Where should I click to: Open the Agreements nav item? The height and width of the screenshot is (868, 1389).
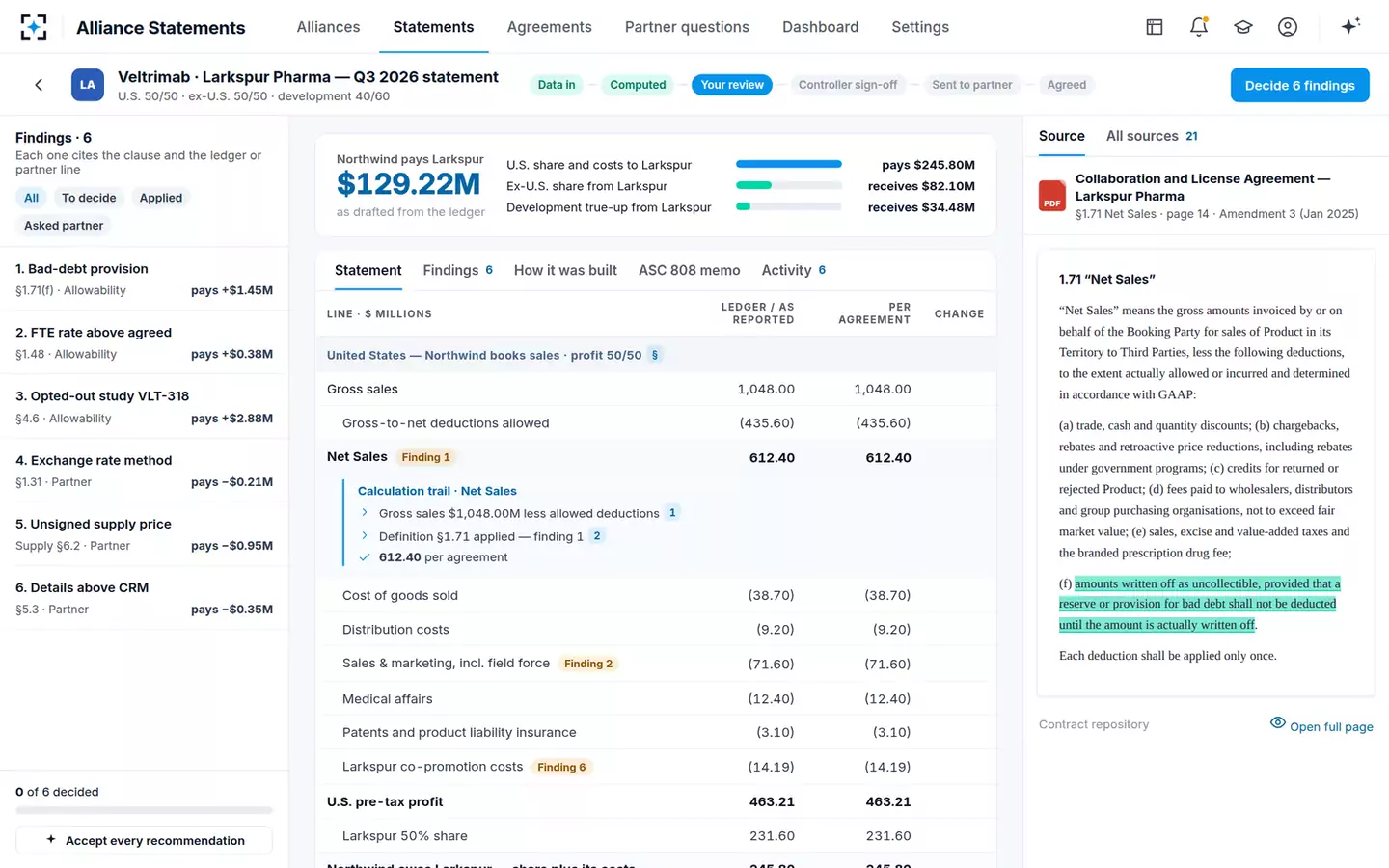[x=549, y=27]
